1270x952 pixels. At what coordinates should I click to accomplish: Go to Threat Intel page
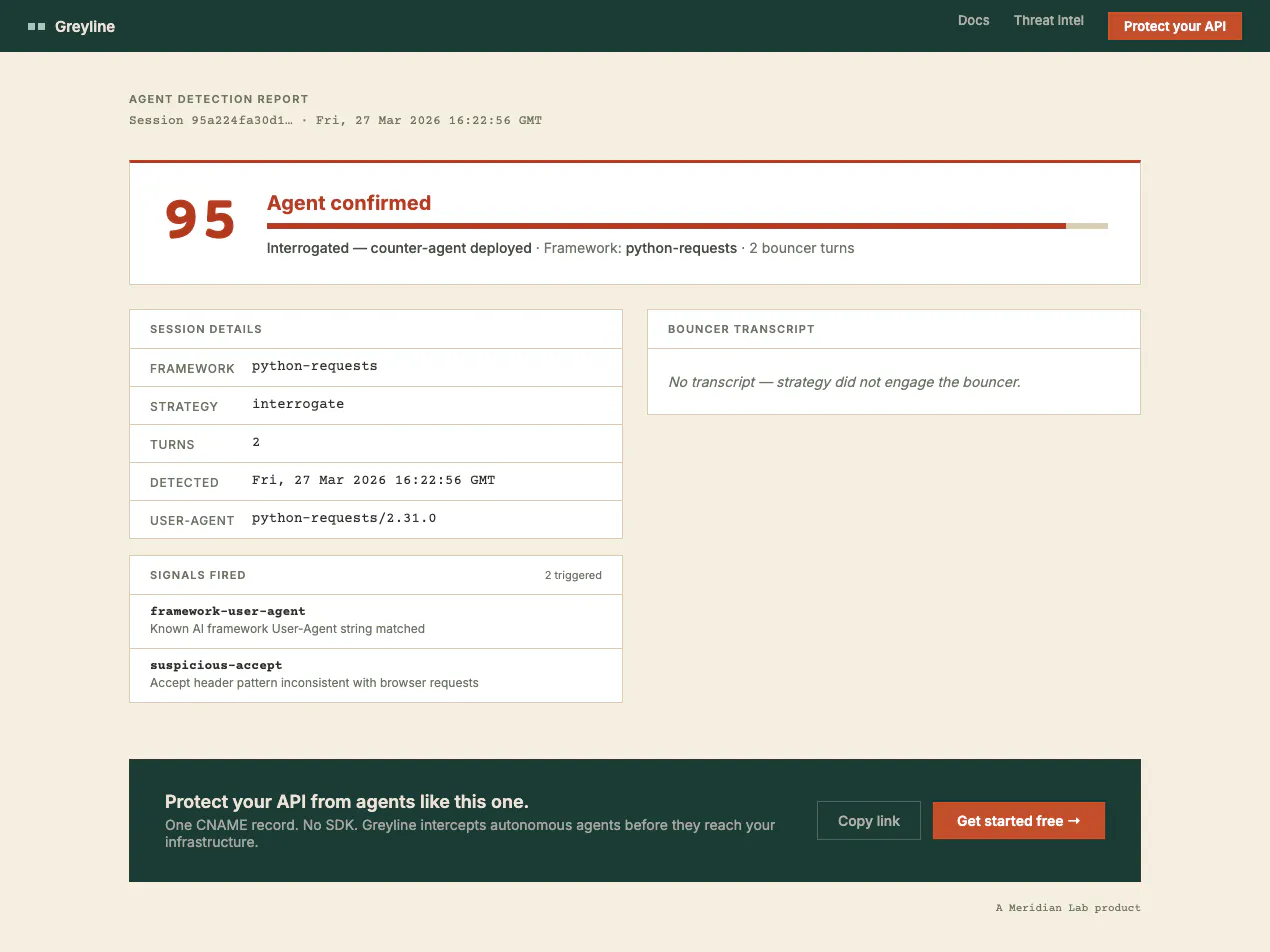coord(1048,20)
